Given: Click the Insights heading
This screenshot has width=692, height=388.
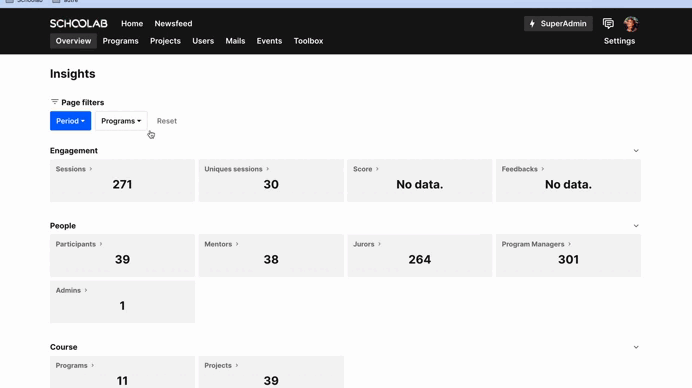Looking at the screenshot, I should [72, 74].
